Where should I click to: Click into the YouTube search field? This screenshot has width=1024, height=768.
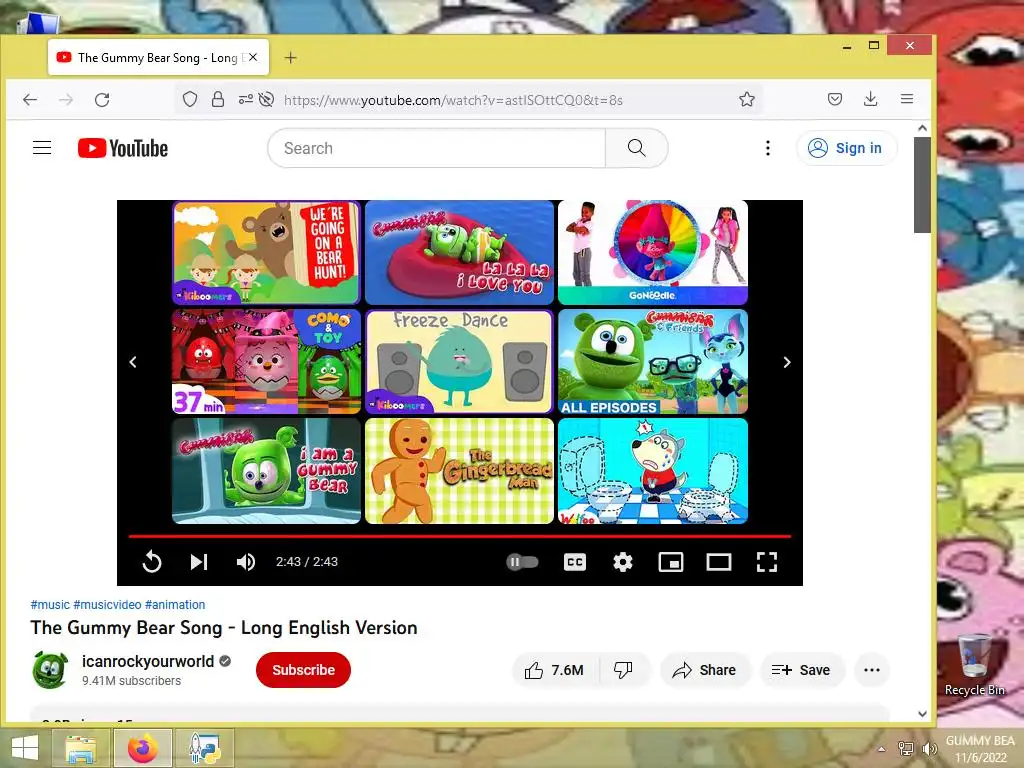click(436, 148)
